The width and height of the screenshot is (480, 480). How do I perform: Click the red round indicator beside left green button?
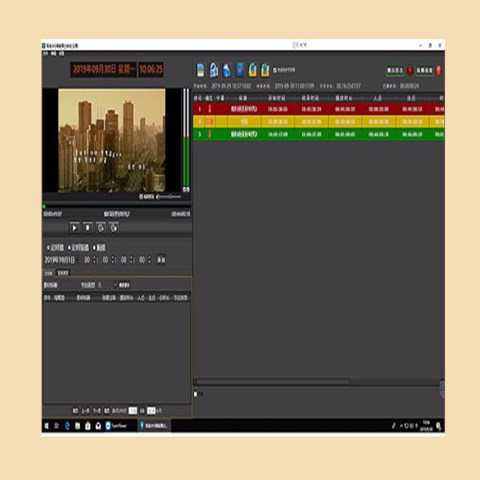[410, 70]
